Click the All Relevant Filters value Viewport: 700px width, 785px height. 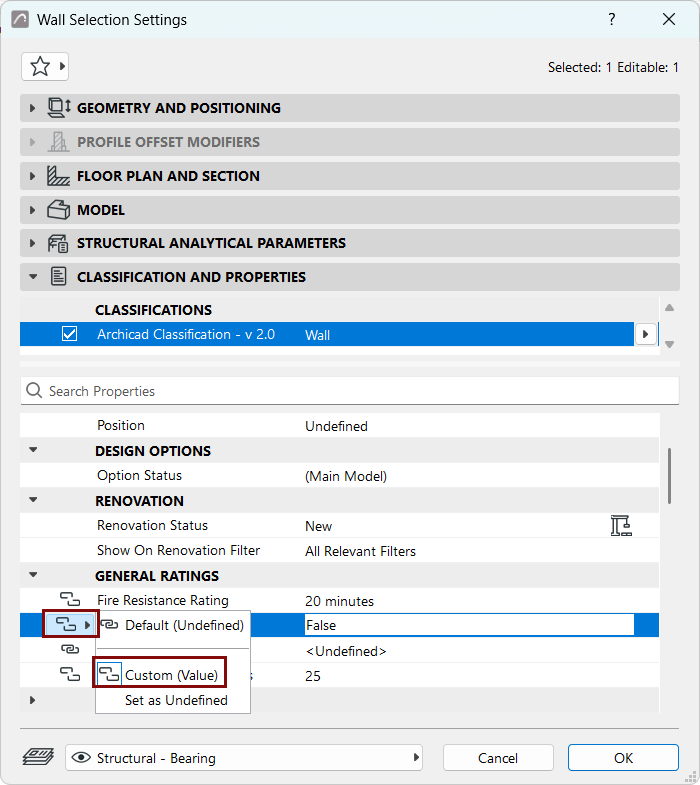361,551
